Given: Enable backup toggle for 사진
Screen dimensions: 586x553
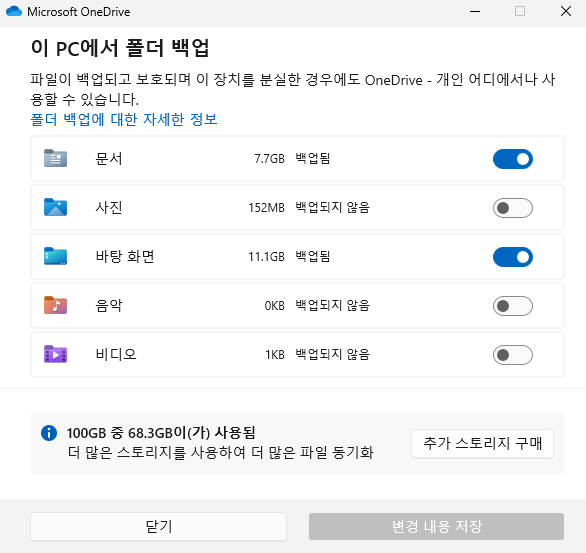Looking at the screenshot, I should [x=513, y=208].
